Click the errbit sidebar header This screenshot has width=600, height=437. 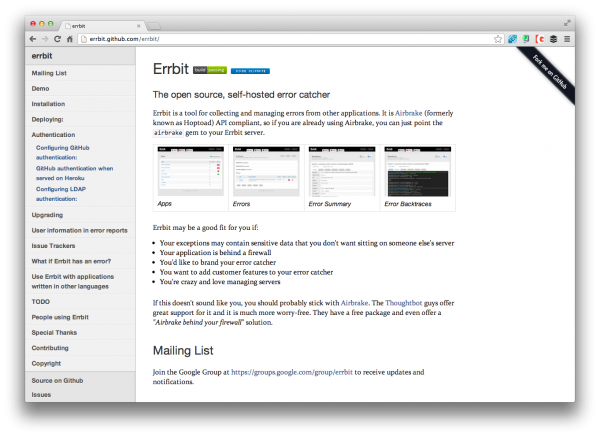pos(80,56)
